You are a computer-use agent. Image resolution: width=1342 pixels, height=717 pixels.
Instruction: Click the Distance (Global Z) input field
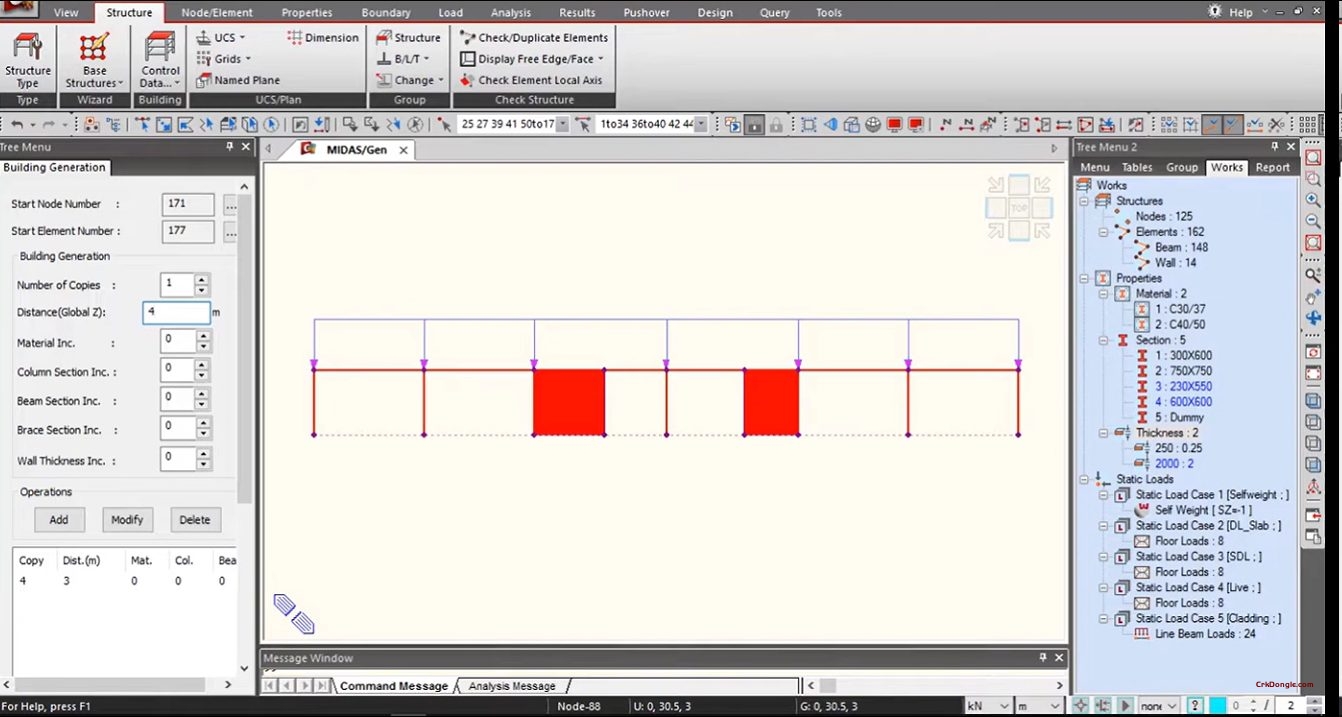(x=176, y=313)
